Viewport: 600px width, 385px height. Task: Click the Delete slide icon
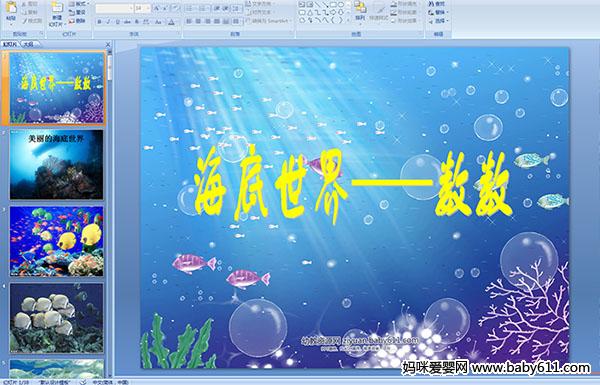[72, 21]
